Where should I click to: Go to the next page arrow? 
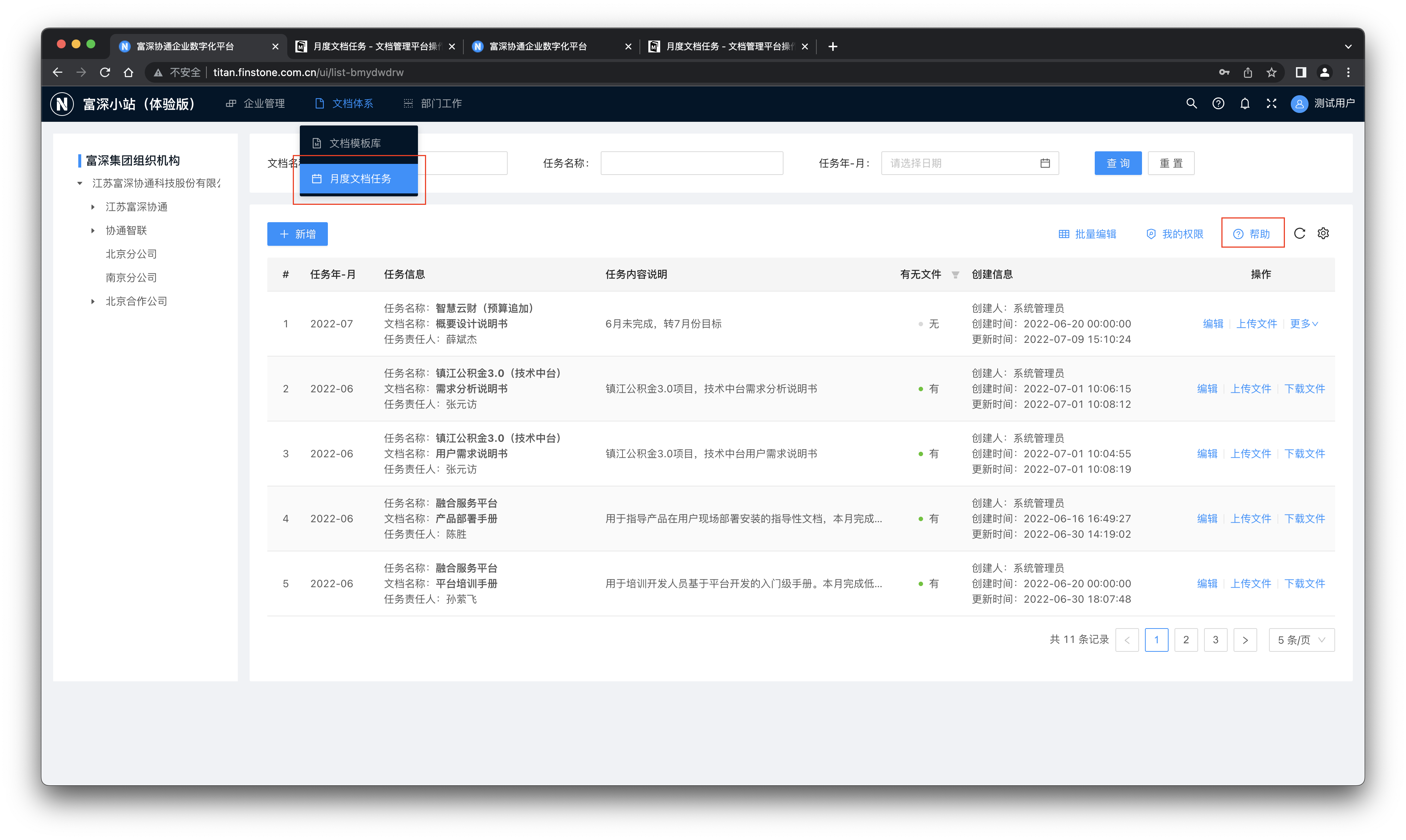click(1245, 640)
